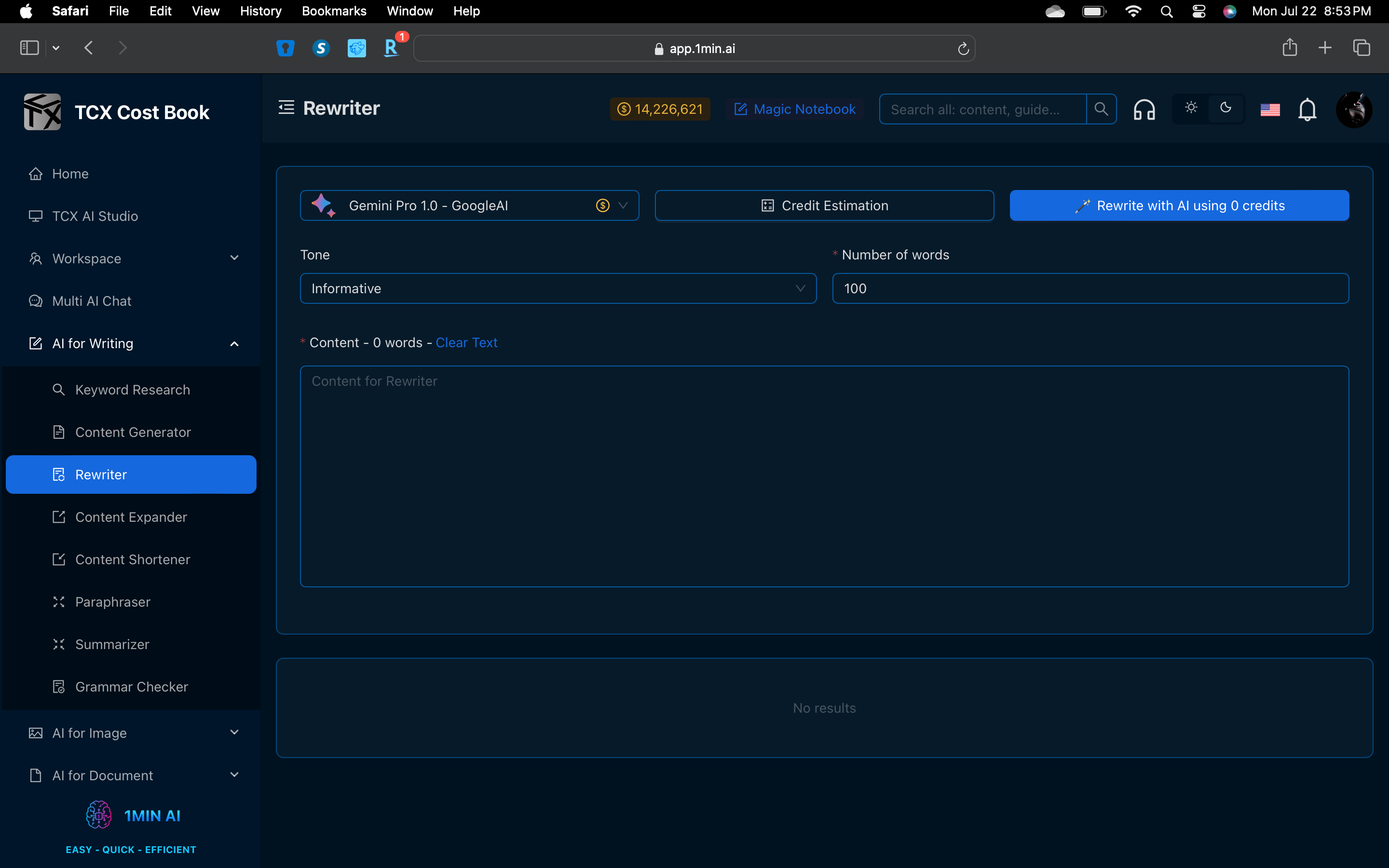This screenshot has height=868, width=1389.
Task: Click the cloud icon in menu bar
Action: (1055, 12)
